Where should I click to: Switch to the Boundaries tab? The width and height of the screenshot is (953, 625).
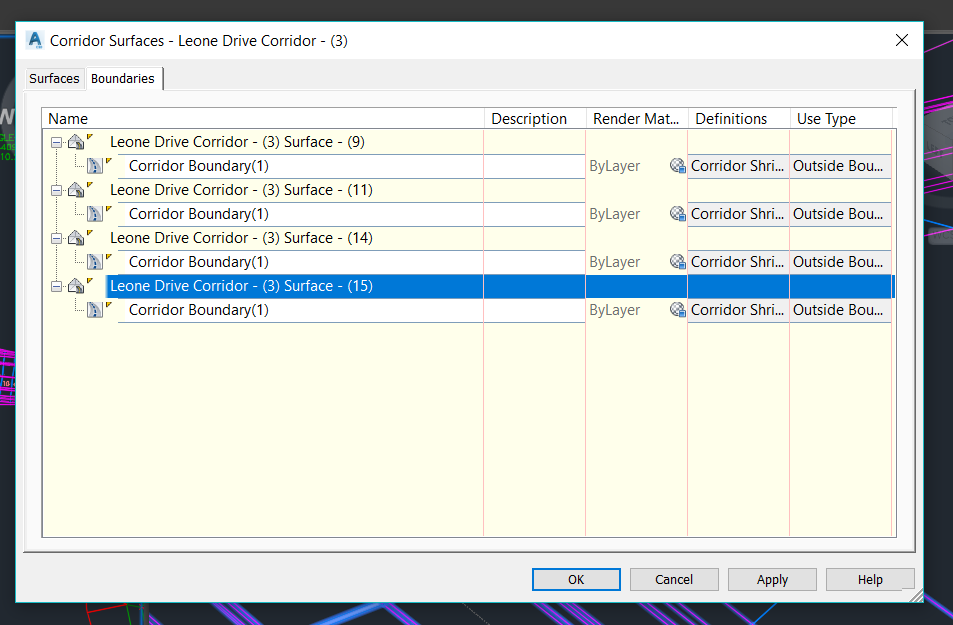[122, 78]
